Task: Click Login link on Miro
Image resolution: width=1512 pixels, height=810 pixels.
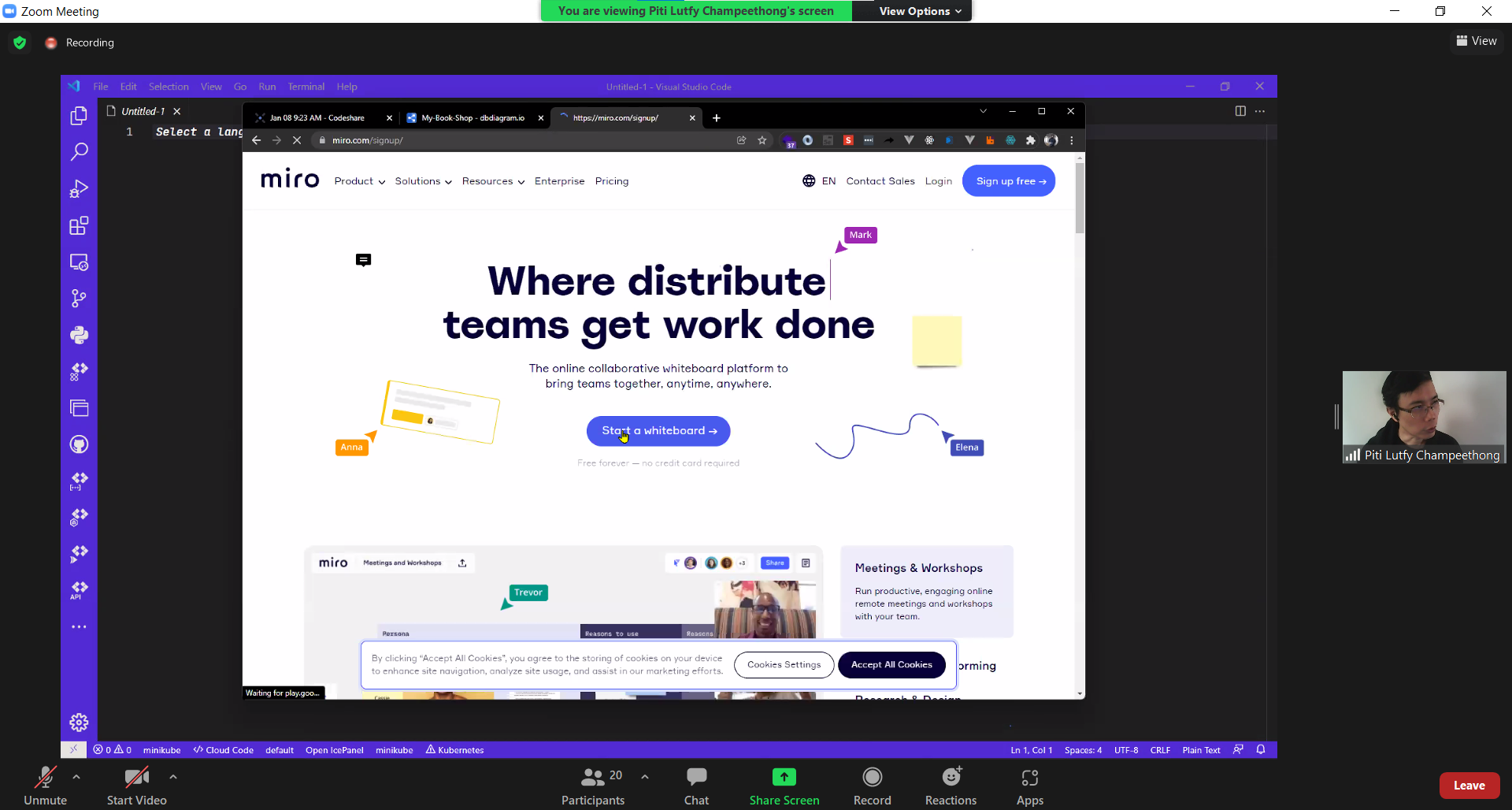Action: pyautogui.click(x=938, y=181)
